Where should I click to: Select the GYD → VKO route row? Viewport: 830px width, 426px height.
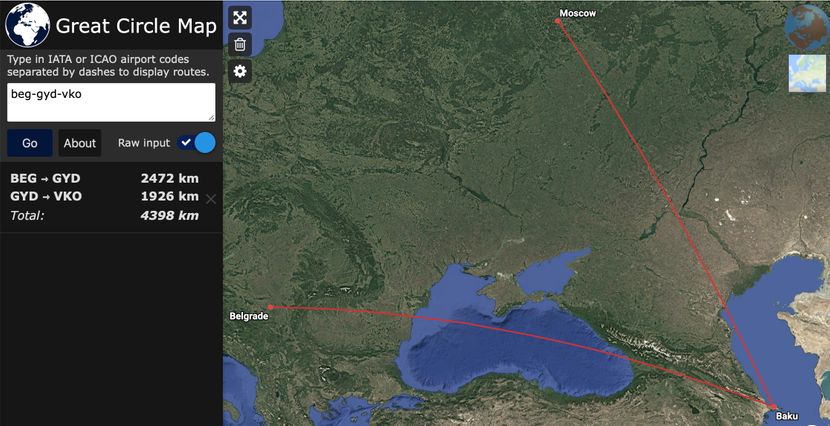pos(104,196)
